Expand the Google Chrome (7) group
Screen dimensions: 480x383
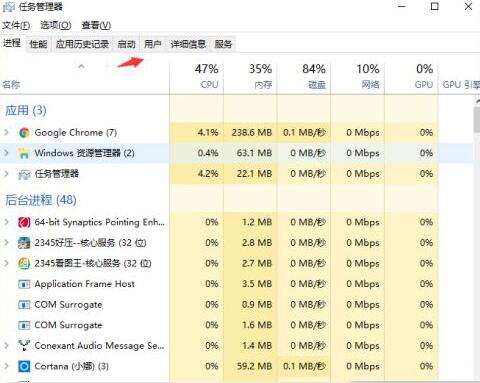(x=6, y=133)
